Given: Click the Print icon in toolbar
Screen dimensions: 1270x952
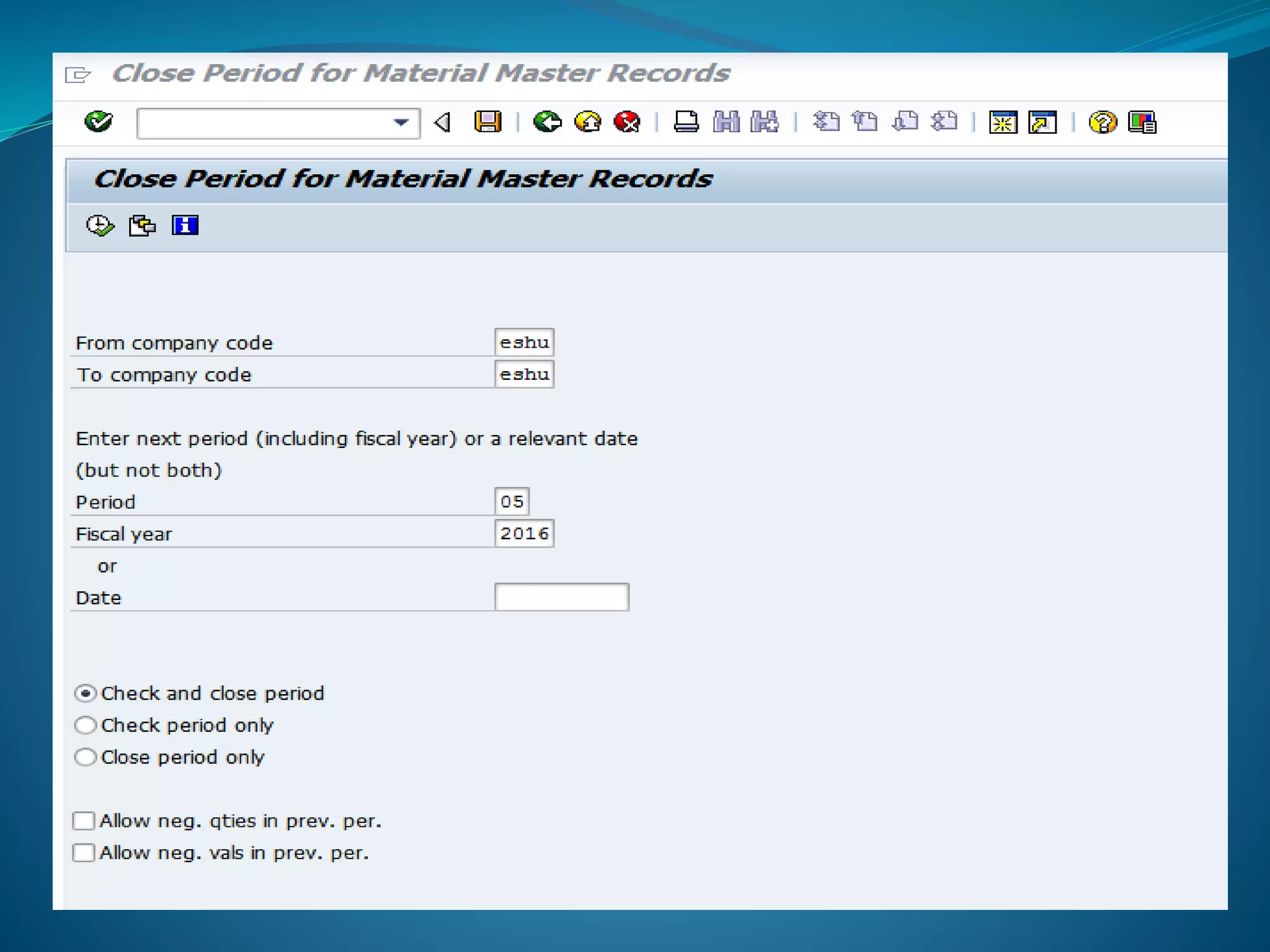Looking at the screenshot, I should pyautogui.click(x=686, y=121).
